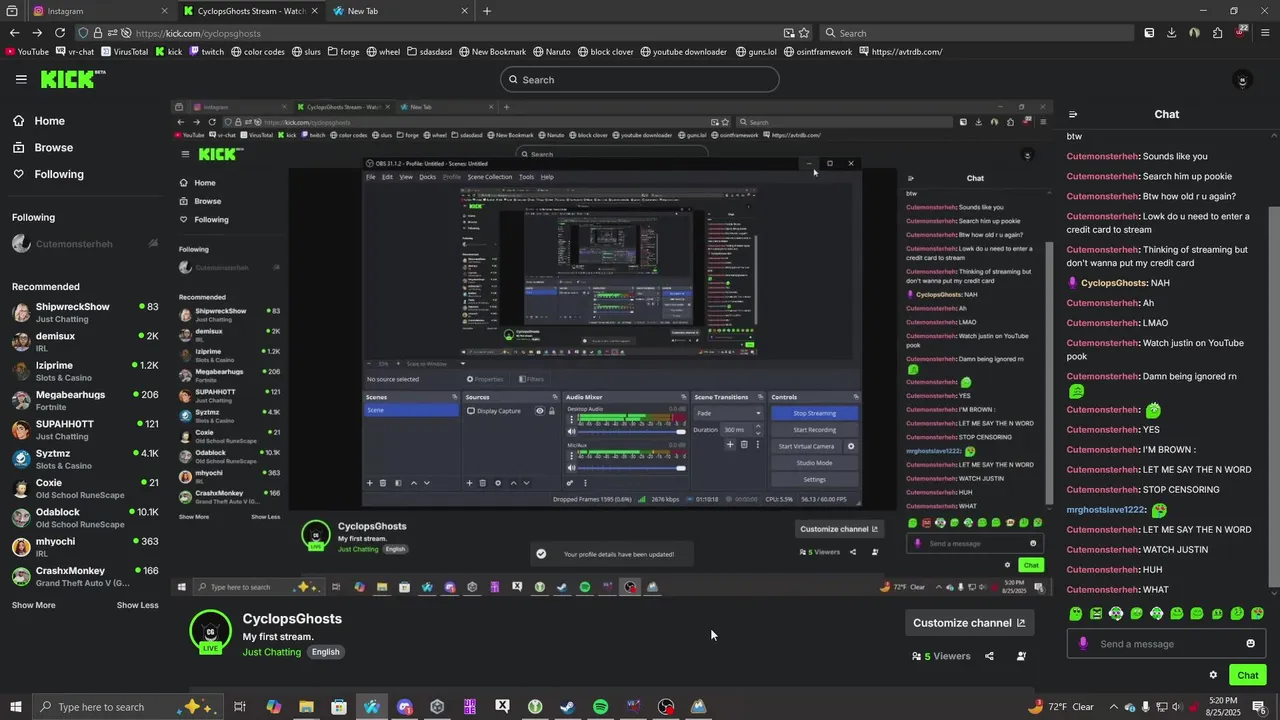
Task: Open the Windows notification center
Action: click(x=1260, y=707)
